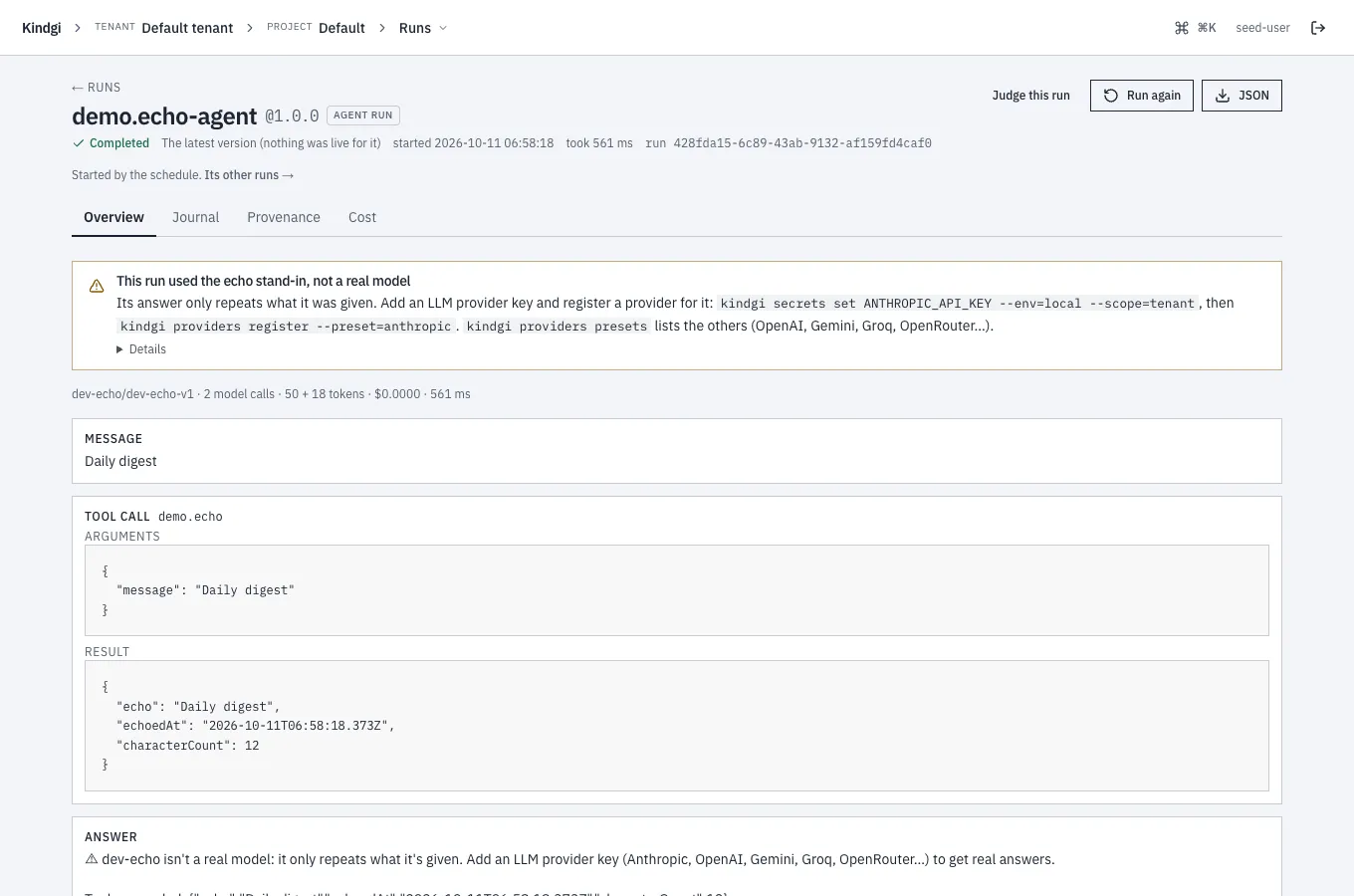Click the Run again button

pos(1142,96)
